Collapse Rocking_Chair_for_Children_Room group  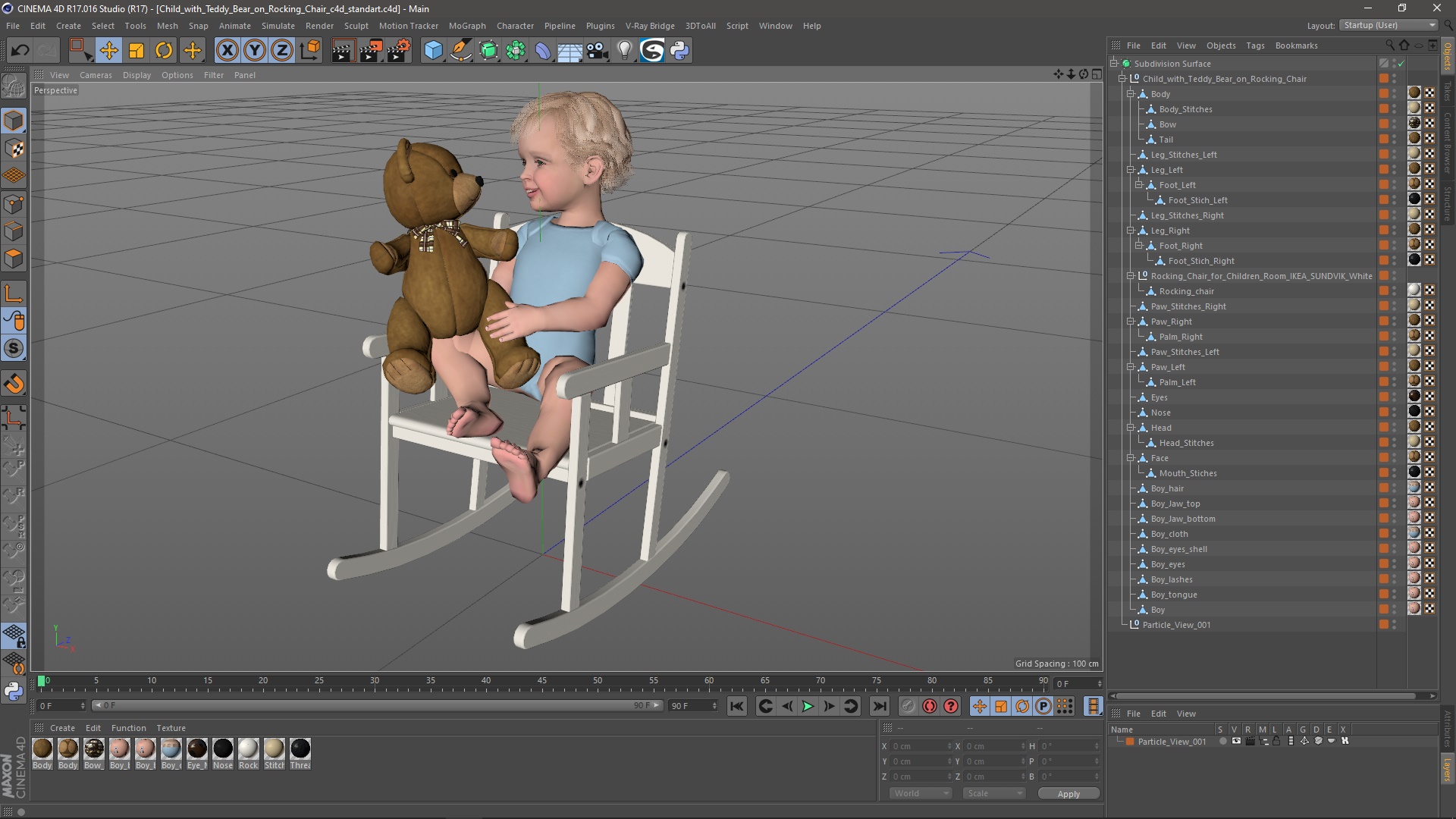(1131, 276)
